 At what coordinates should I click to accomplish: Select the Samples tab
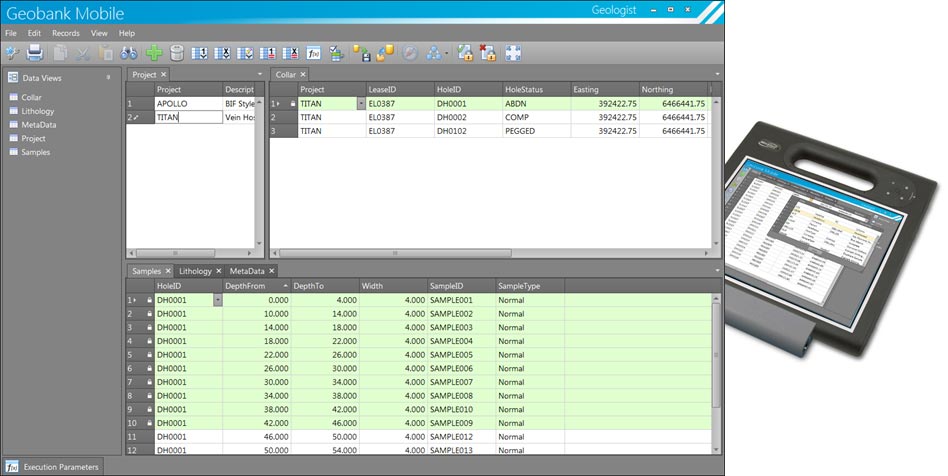click(146, 271)
